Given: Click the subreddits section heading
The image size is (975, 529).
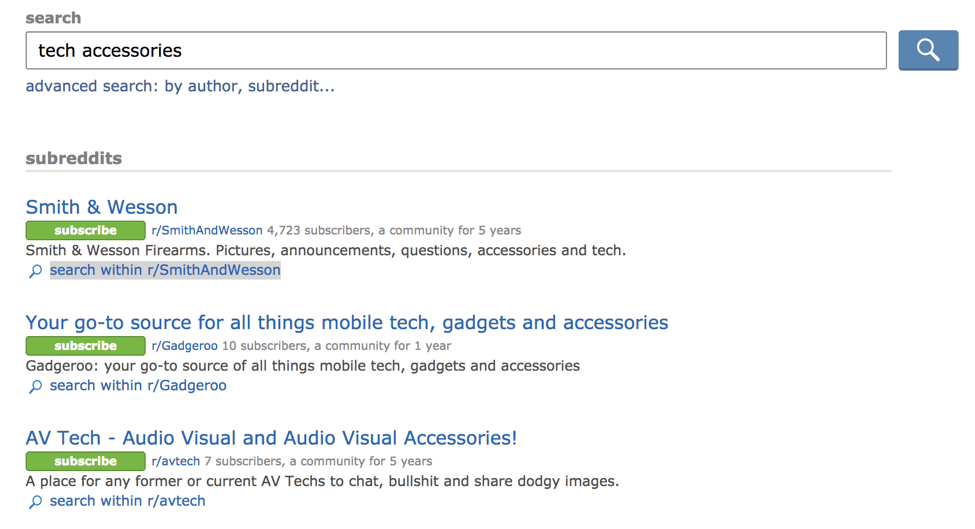Looking at the screenshot, I should [73, 158].
